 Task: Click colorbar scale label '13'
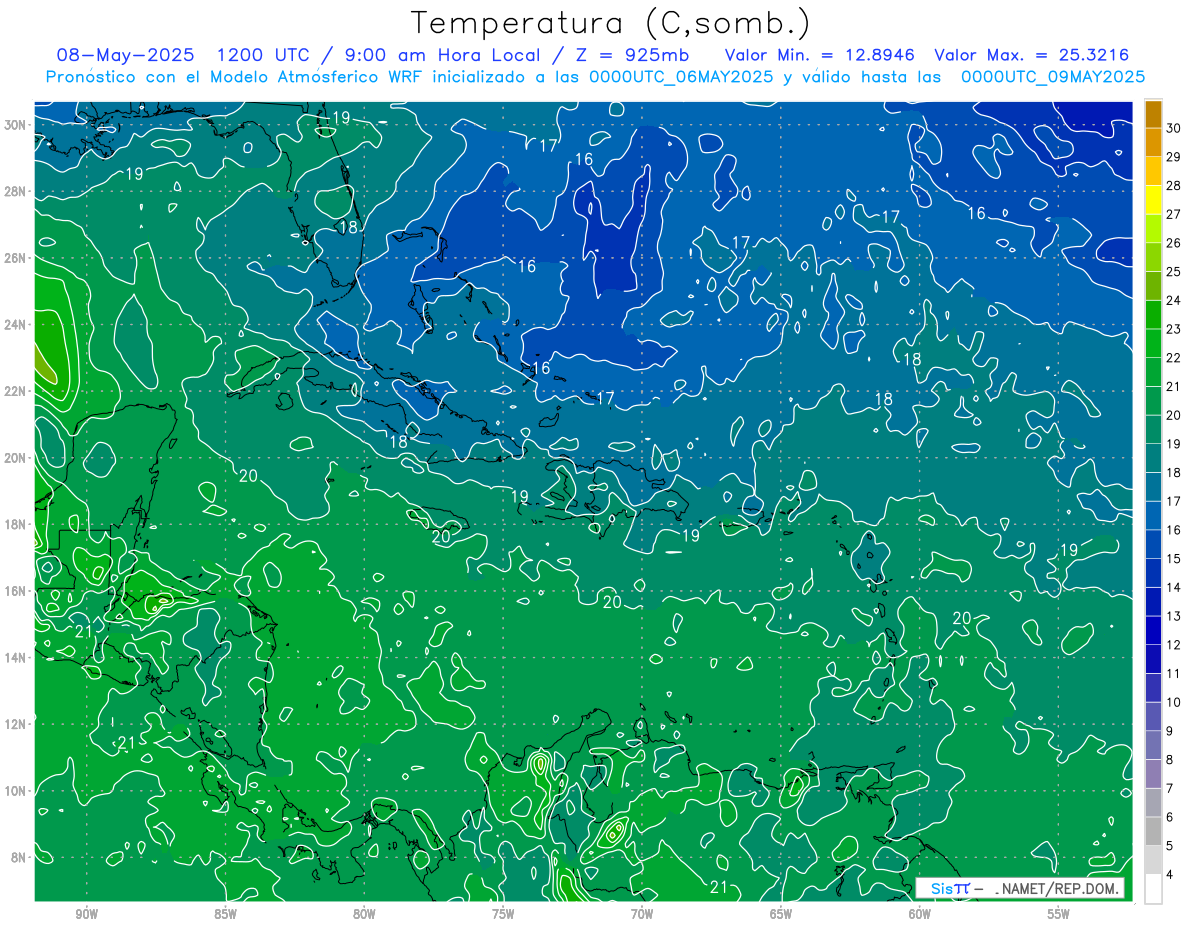click(1173, 616)
